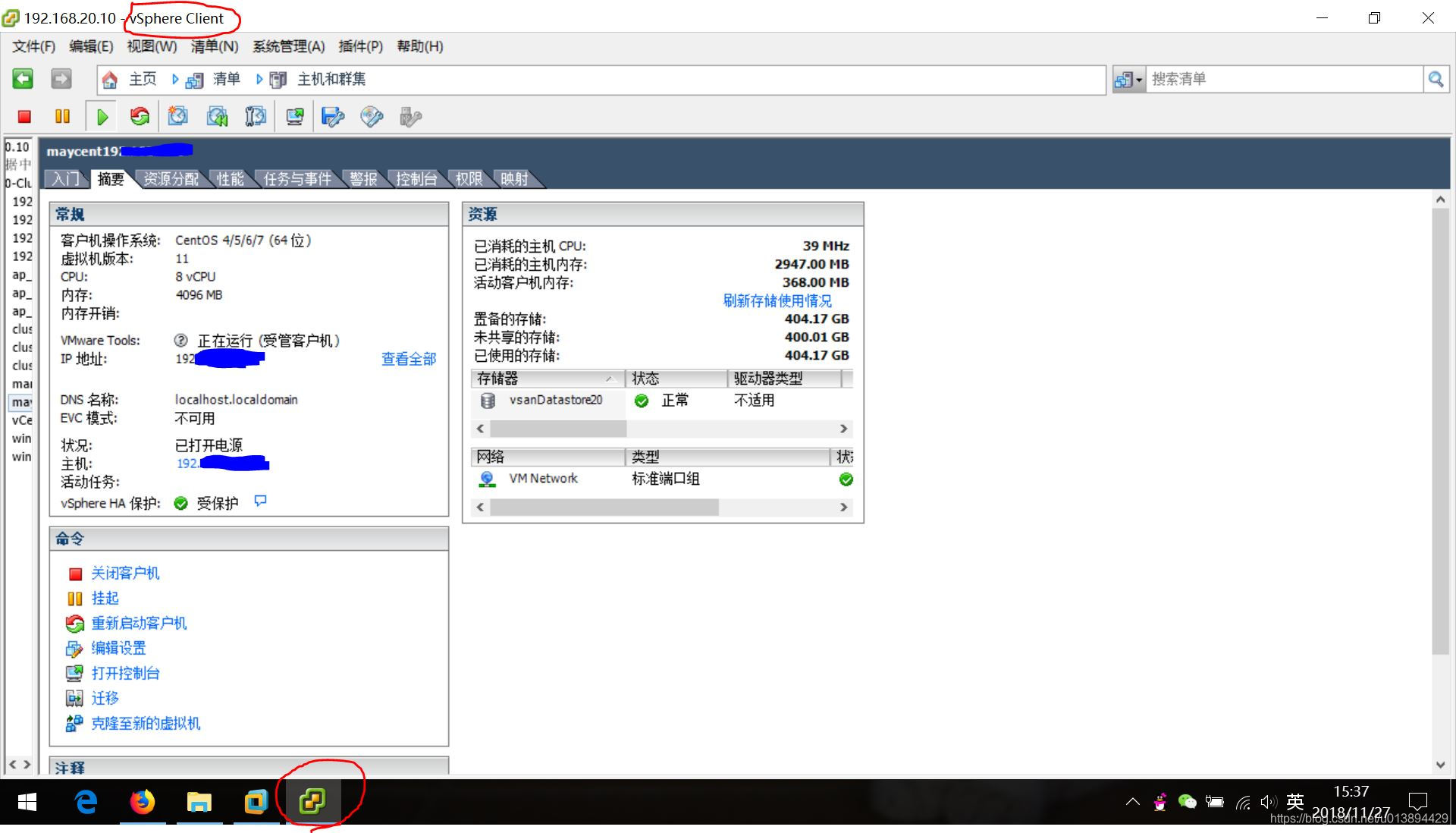Click the 关闭客户机 command
Image resolution: width=1456 pixels, height=833 pixels.
click(125, 573)
